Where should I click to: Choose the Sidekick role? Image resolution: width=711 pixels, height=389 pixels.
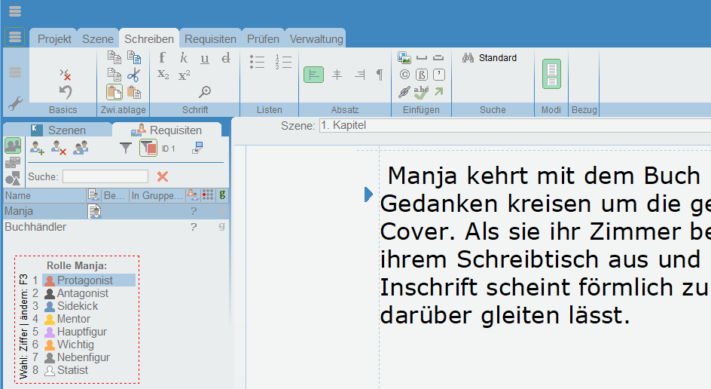71,306
